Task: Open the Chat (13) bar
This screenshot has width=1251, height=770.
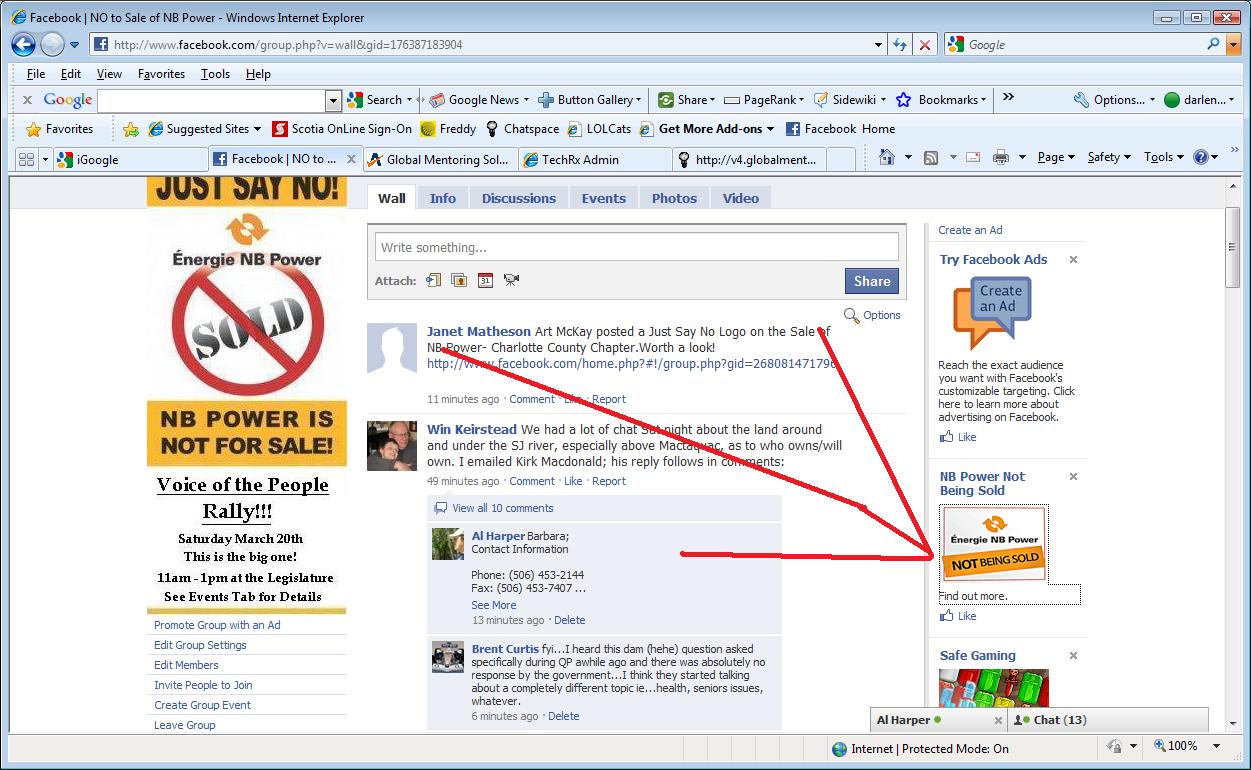Action: 1107,720
